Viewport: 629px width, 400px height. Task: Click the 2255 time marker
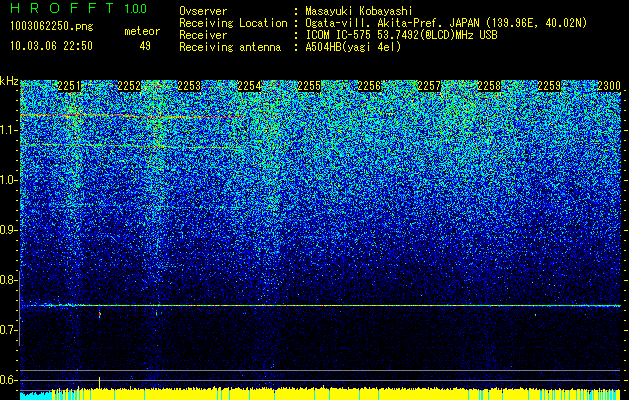coord(309,86)
